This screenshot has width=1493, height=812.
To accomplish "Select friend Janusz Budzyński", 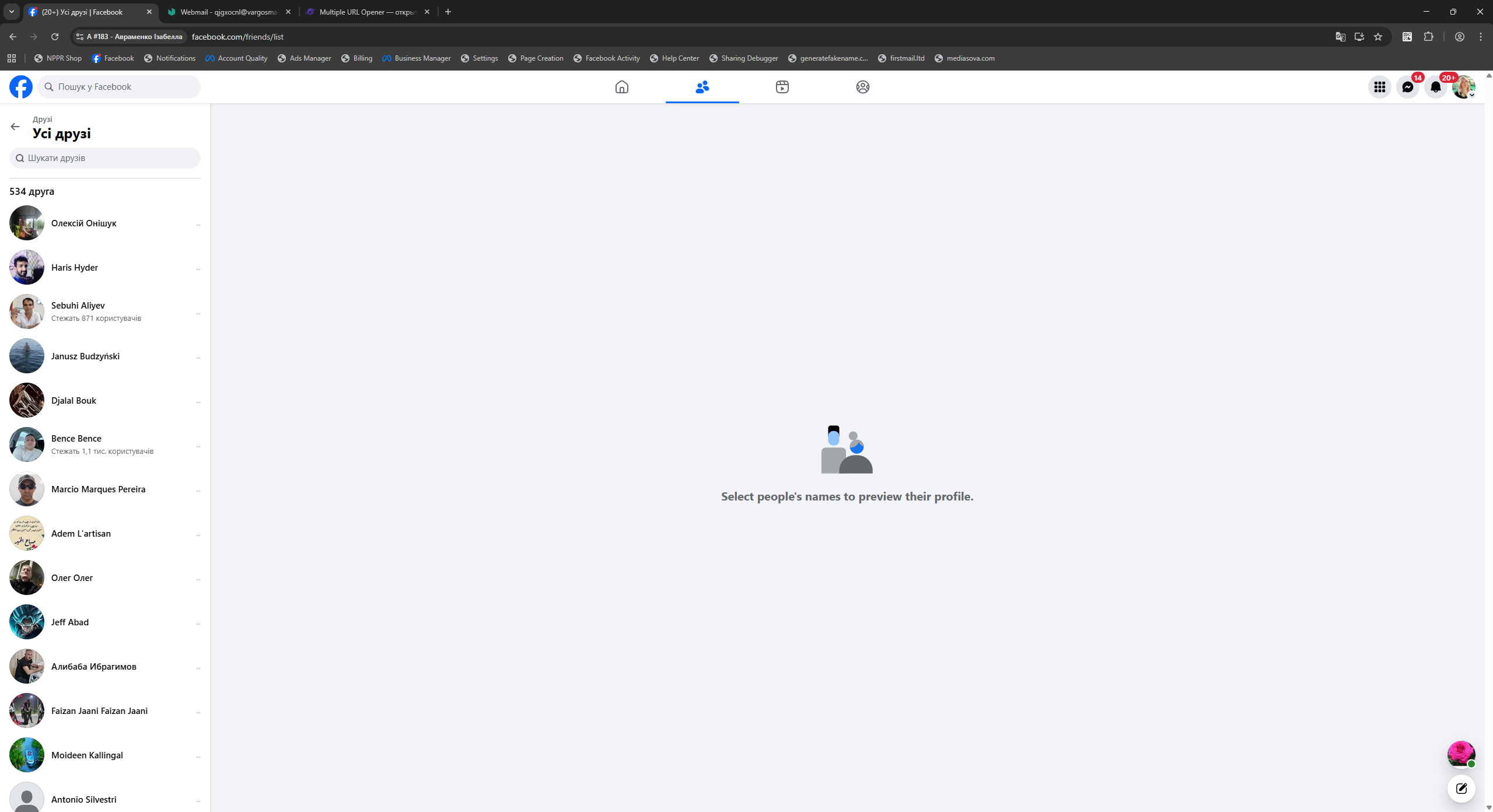I will pos(85,356).
